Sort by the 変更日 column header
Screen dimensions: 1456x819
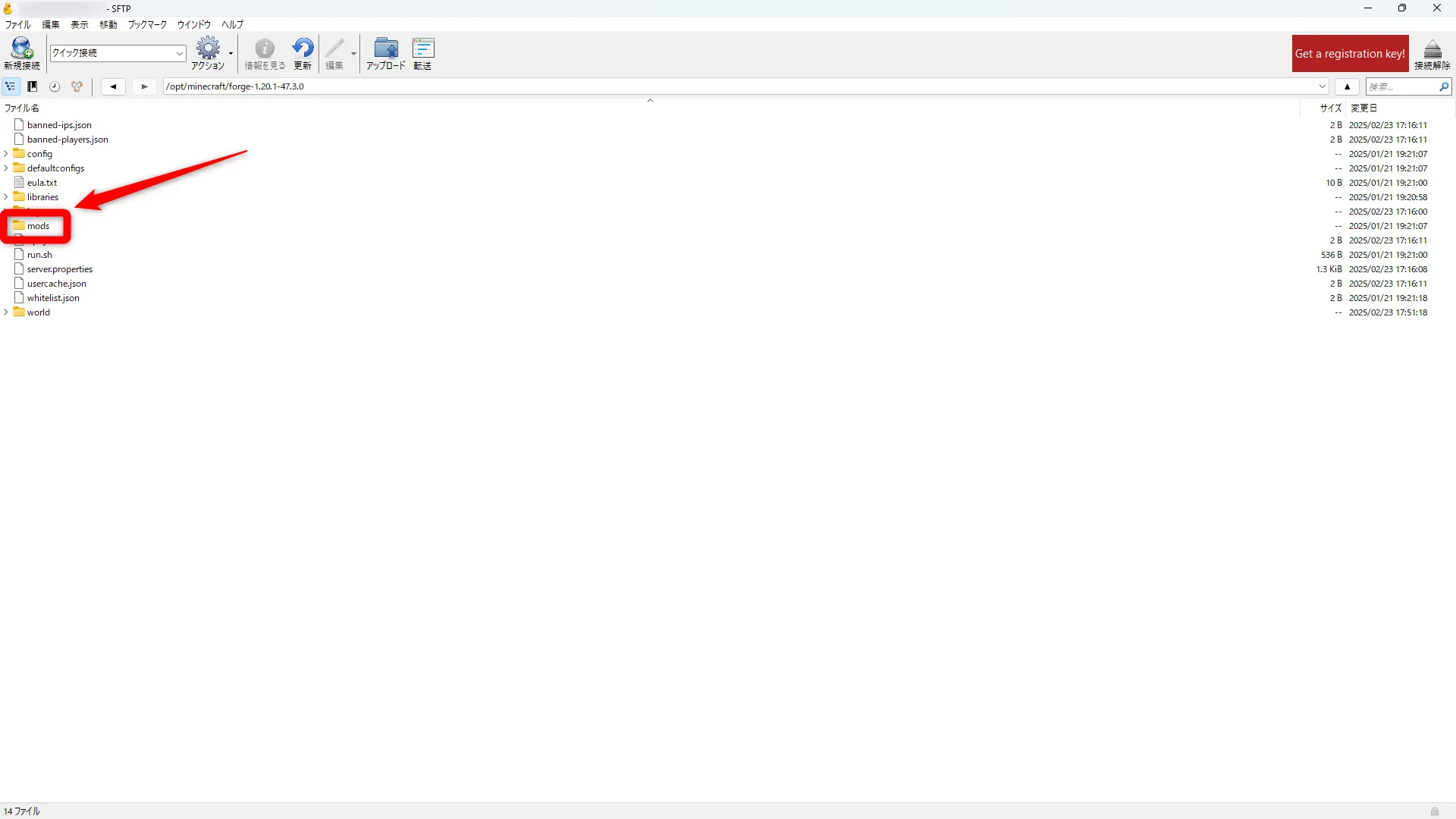click(x=1363, y=108)
